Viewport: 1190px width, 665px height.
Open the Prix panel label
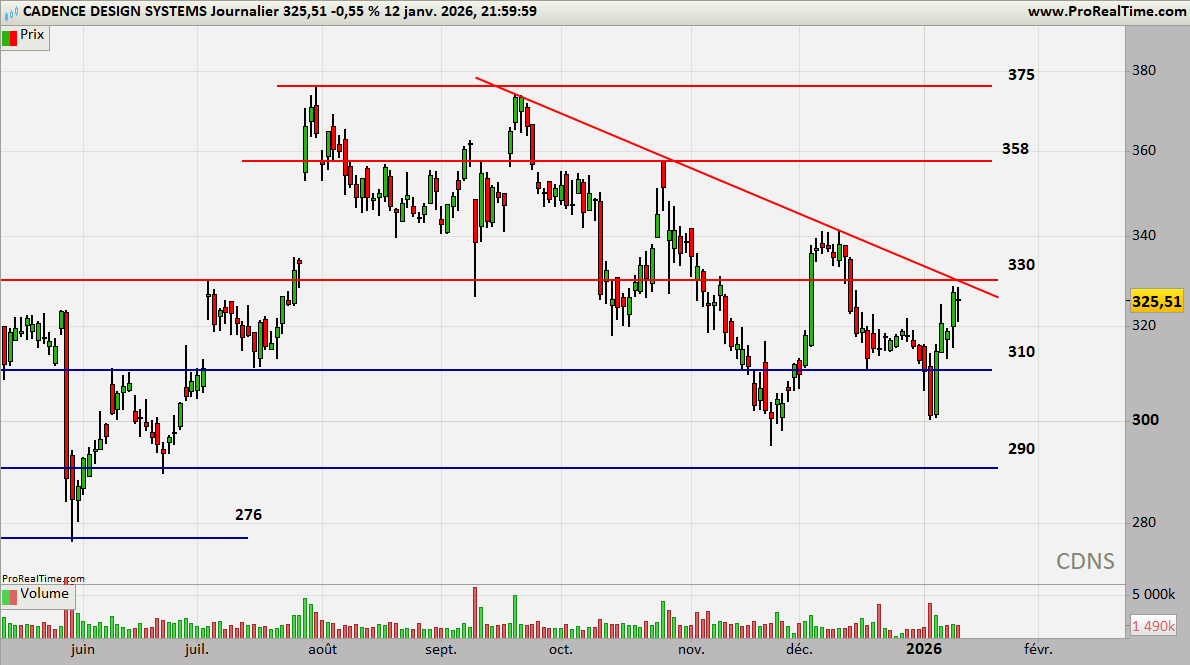pos(32,35)
